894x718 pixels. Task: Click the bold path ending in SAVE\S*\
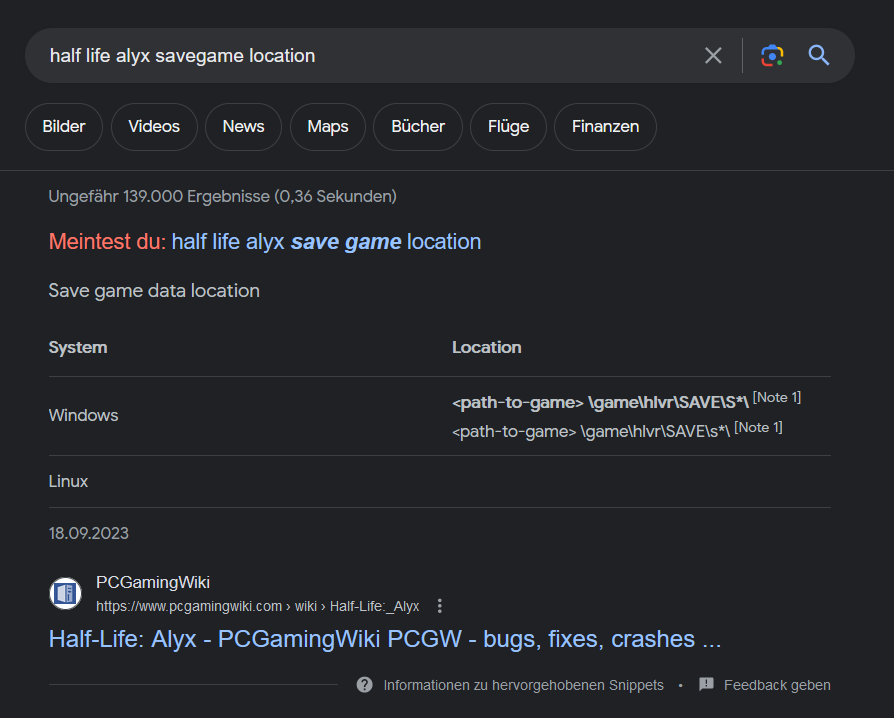[x=600, y=403]
